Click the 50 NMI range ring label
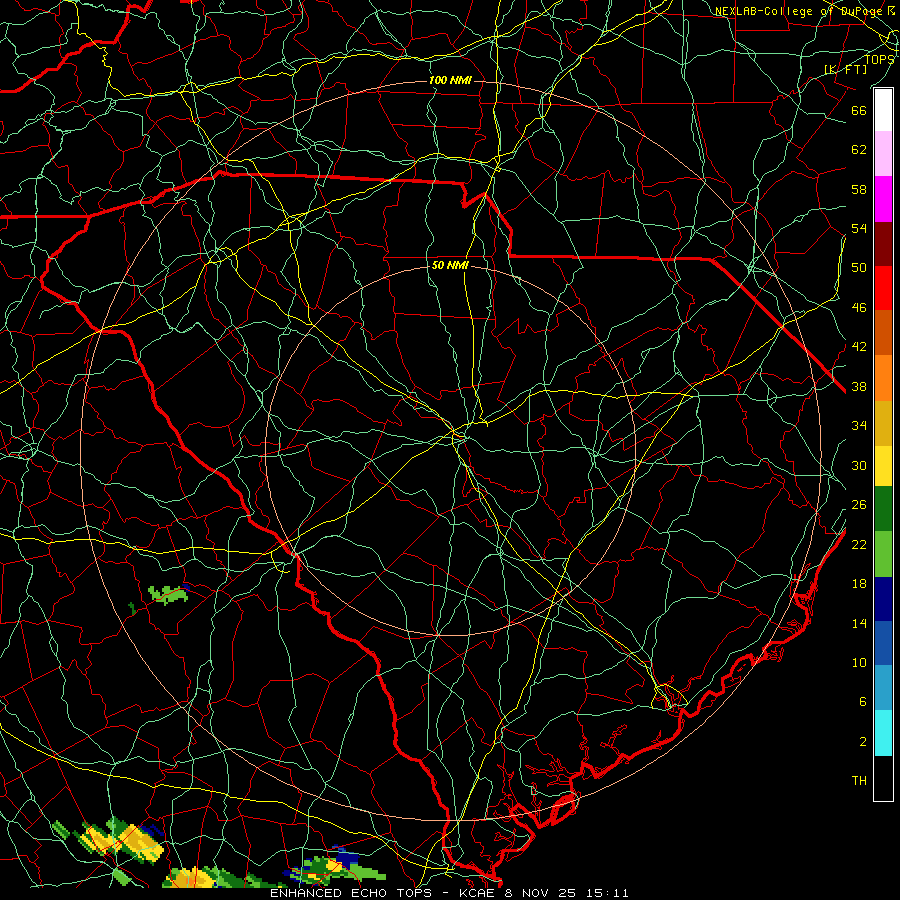The width and height of the screenshot is (900, 900). (x=450, y=265)
